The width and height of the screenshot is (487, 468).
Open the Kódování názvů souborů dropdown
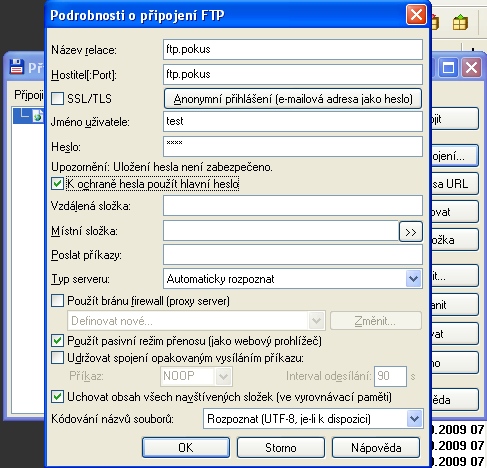pyautogui.click(x=414, y=419)
